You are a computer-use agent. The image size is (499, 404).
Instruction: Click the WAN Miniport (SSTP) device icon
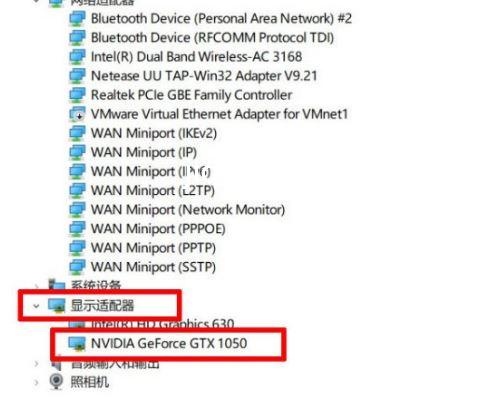click(77, 267)
